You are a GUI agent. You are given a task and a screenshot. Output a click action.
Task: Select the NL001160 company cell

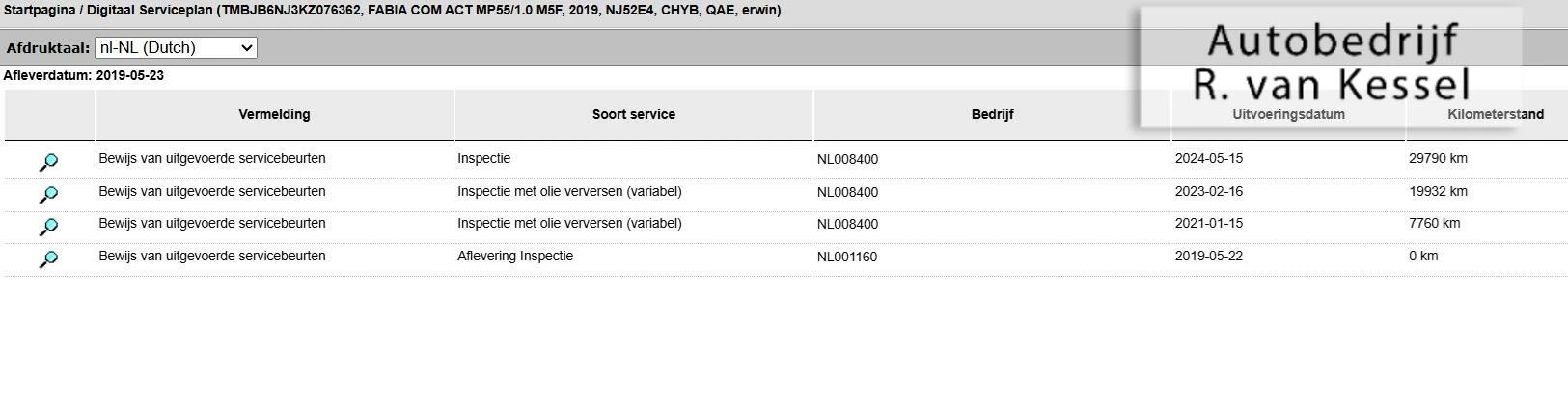pos(847,257)
